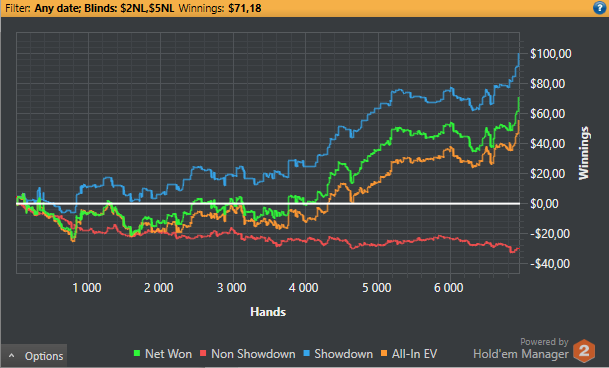Screen dimensions: 609x368
Task: Click the -$40,00 axis label
Action: [550, 264]
